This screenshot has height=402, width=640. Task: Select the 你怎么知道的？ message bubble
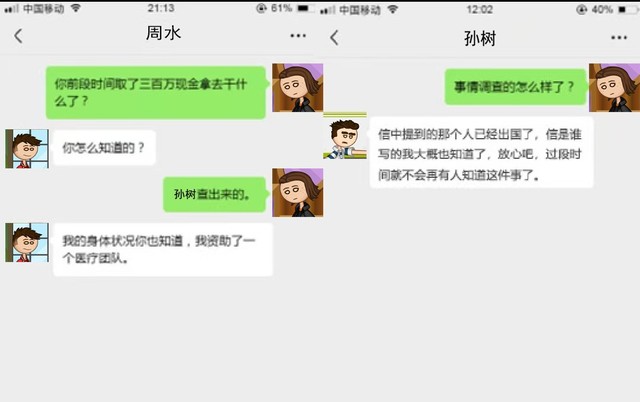pos(104,148)
